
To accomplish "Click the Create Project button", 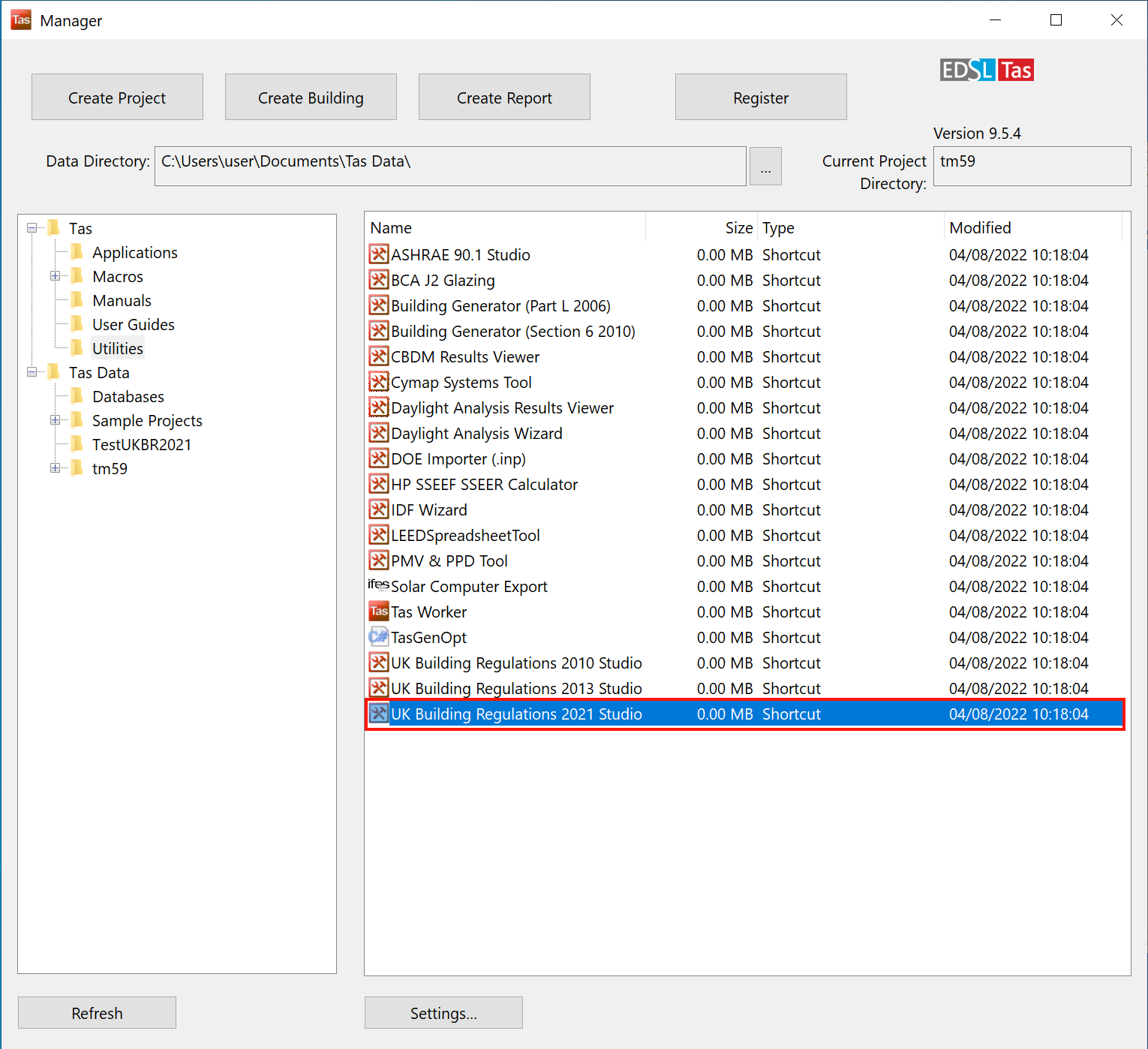I will click(117, 97).
